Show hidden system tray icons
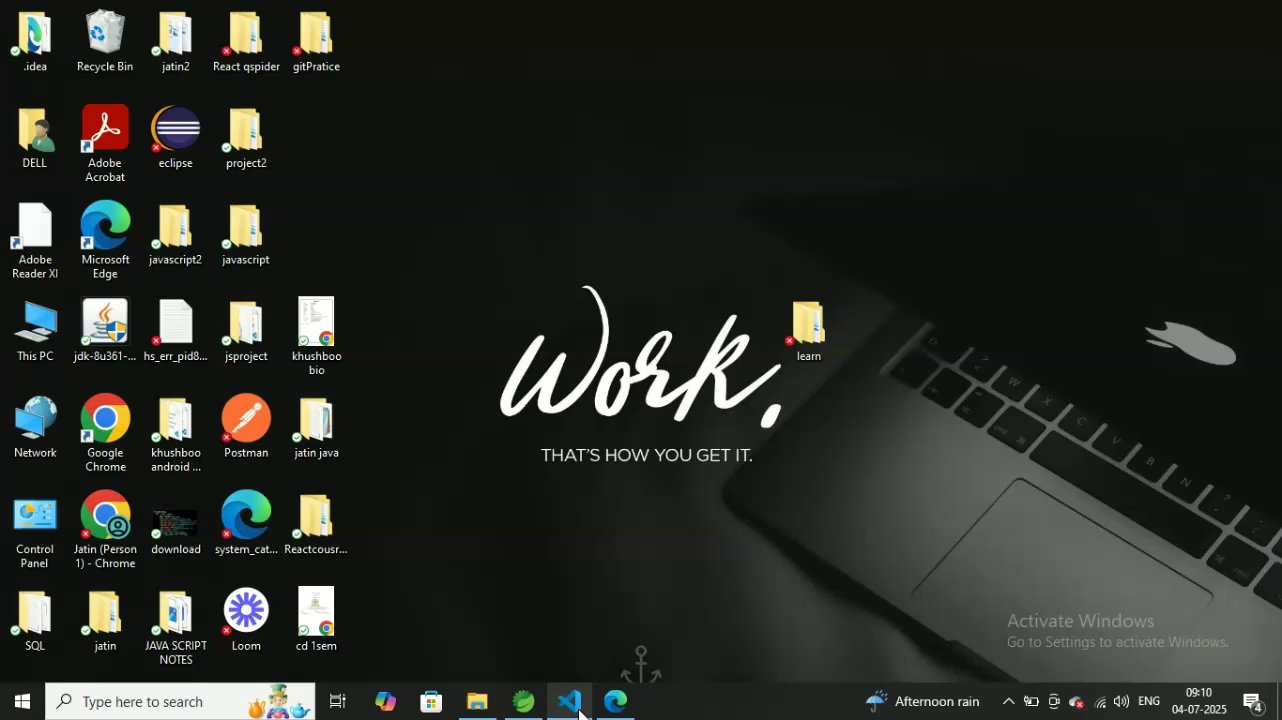Image resolution: width=1282 pixels, height=720 pixels. [x=1008, y=702]
